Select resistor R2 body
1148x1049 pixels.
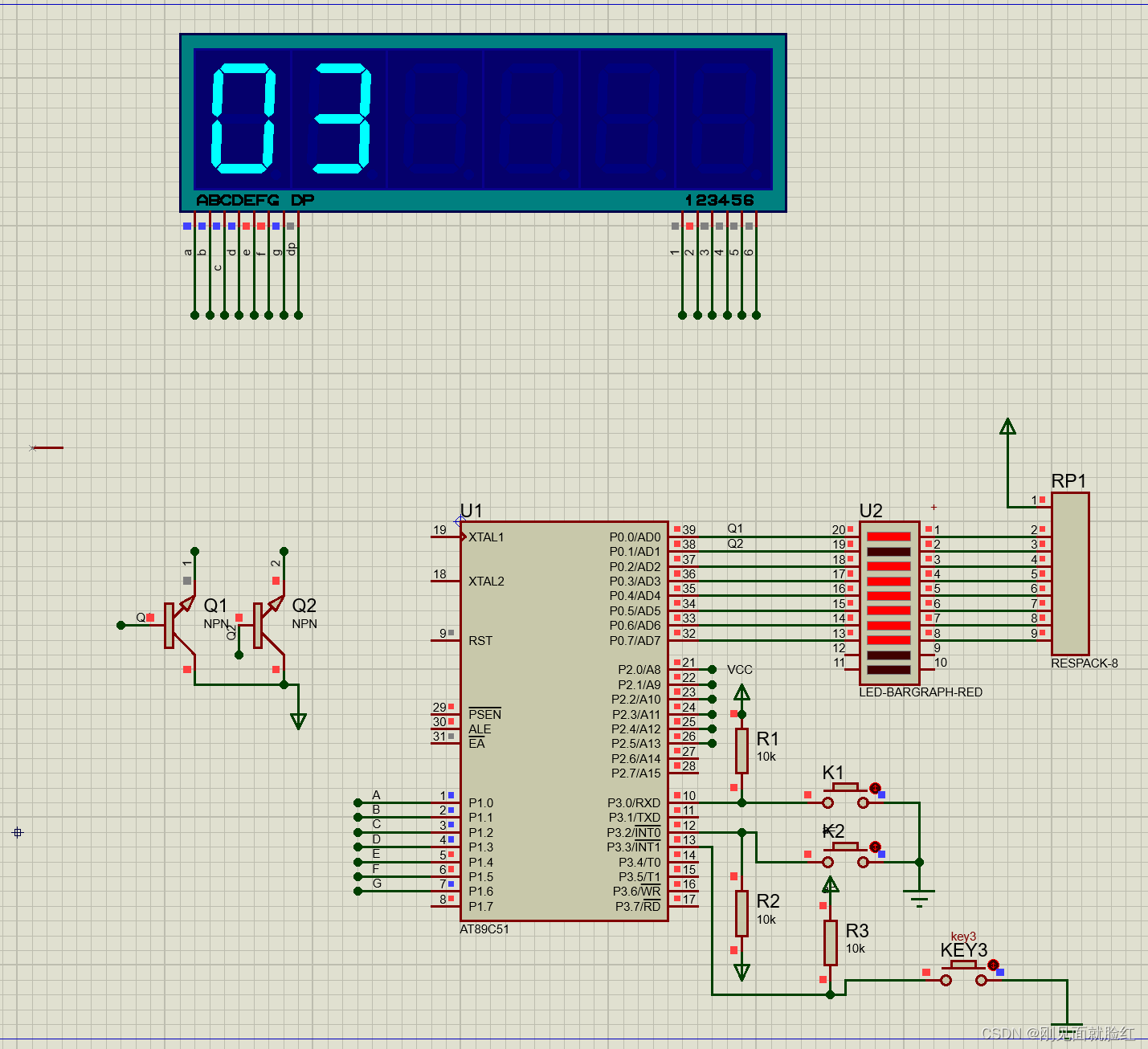tap(742, 913)
